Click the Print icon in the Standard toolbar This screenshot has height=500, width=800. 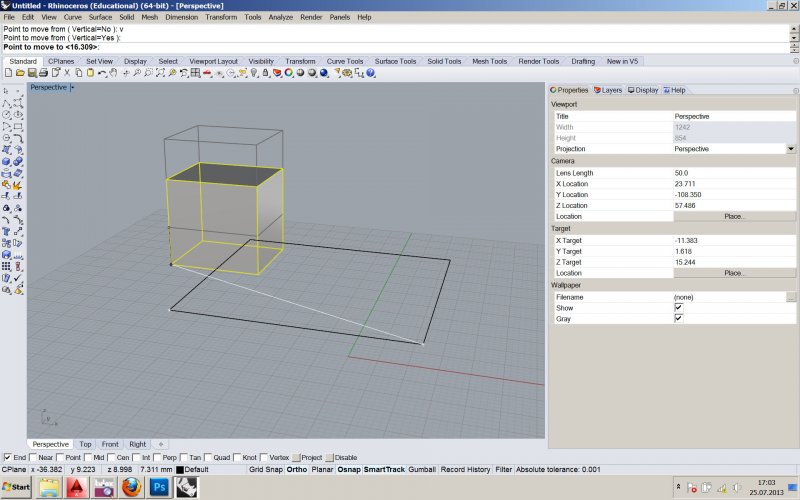44,73
